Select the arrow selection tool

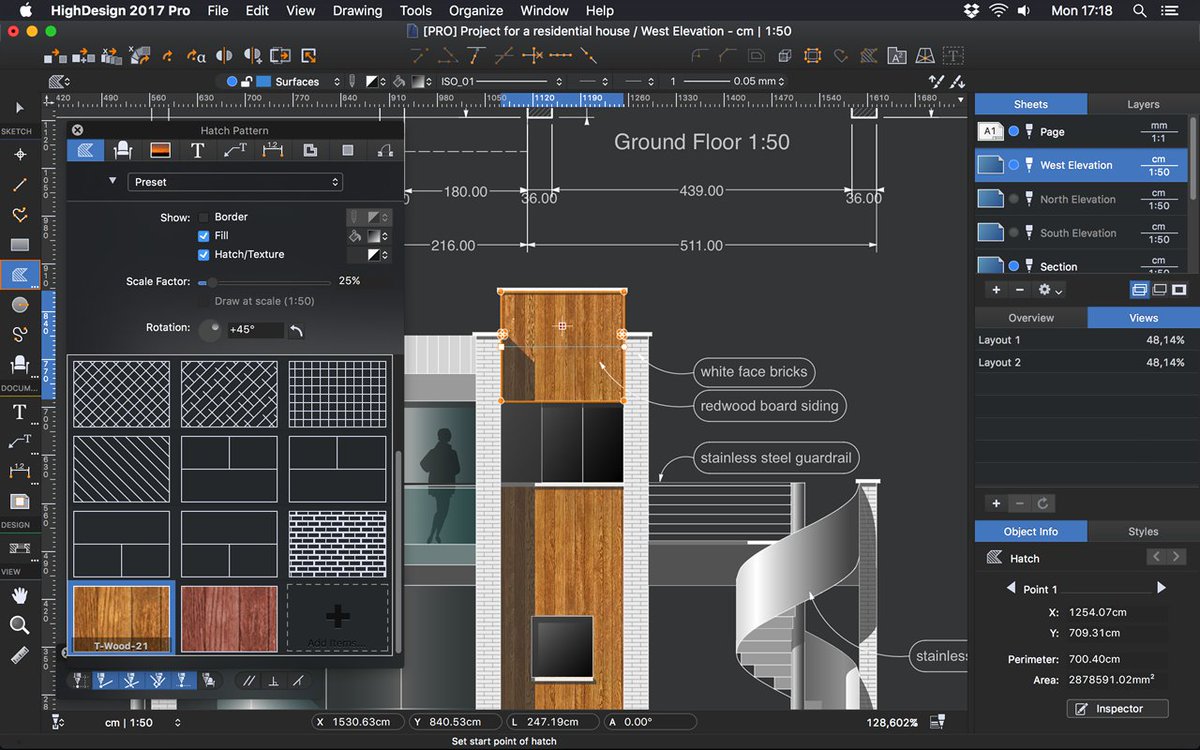(x=19, y=108)
